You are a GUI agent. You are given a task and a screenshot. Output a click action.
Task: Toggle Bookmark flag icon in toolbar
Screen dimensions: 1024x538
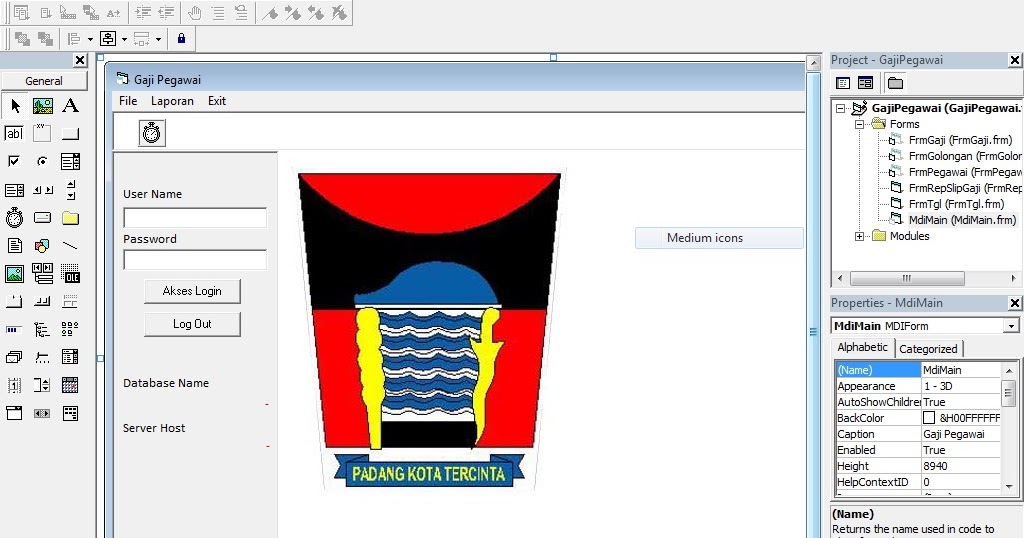[270, 12]
